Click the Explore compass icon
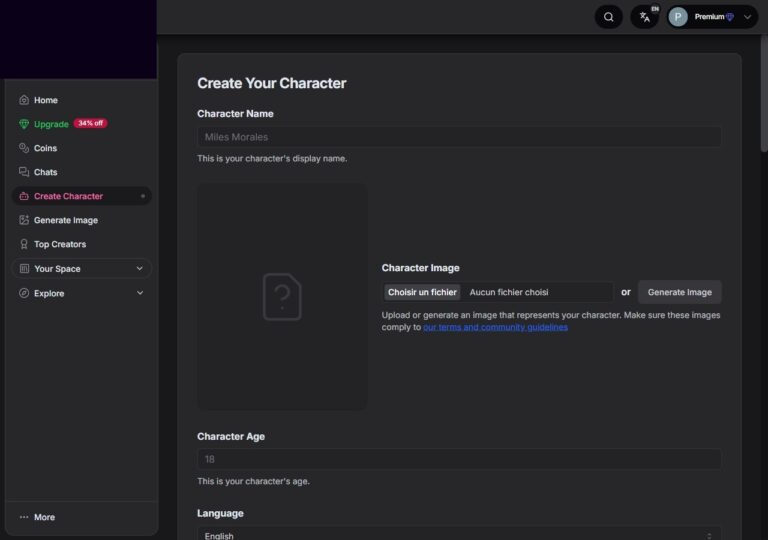Screen dimensions: 768x540 click(24, 293)
